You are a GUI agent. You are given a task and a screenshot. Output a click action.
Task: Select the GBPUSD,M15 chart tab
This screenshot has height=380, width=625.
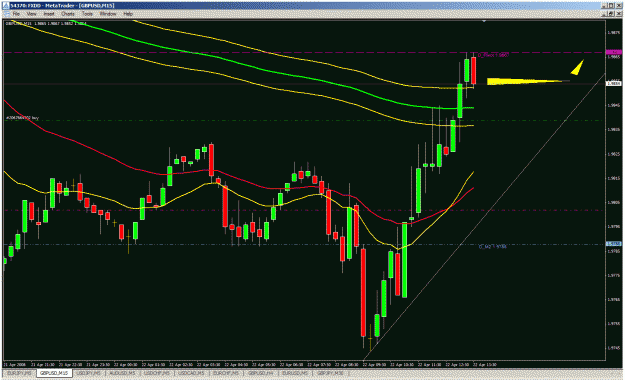[54, 373]
